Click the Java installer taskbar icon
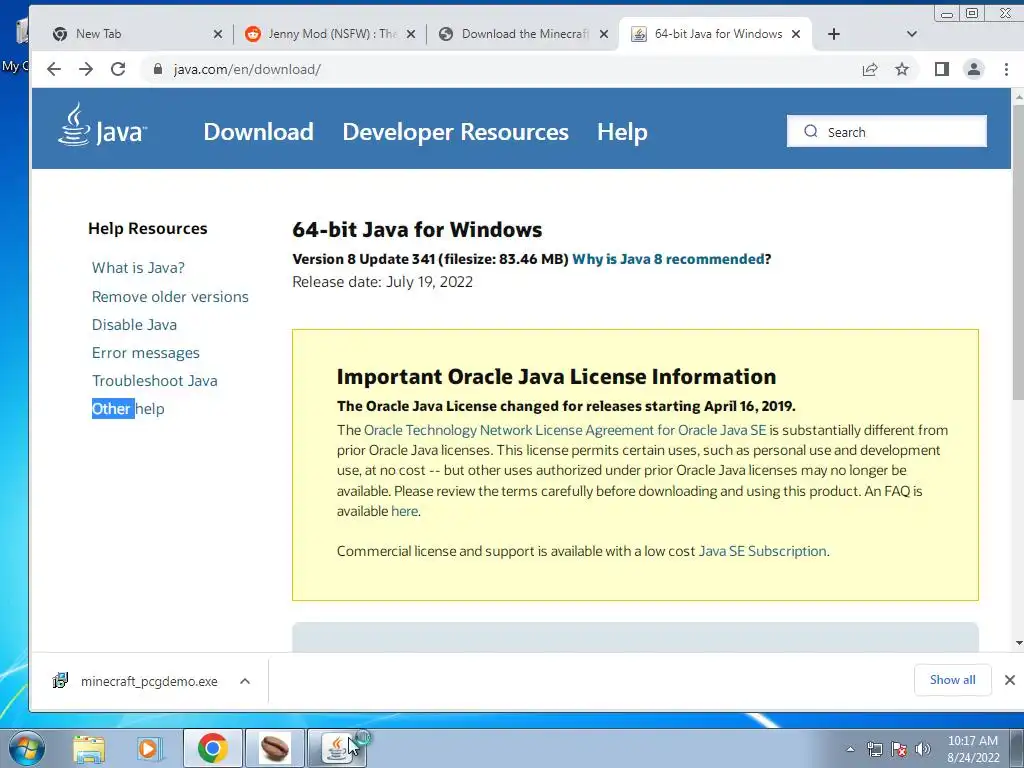1024x768 pixels. click(x=336, y=748)
